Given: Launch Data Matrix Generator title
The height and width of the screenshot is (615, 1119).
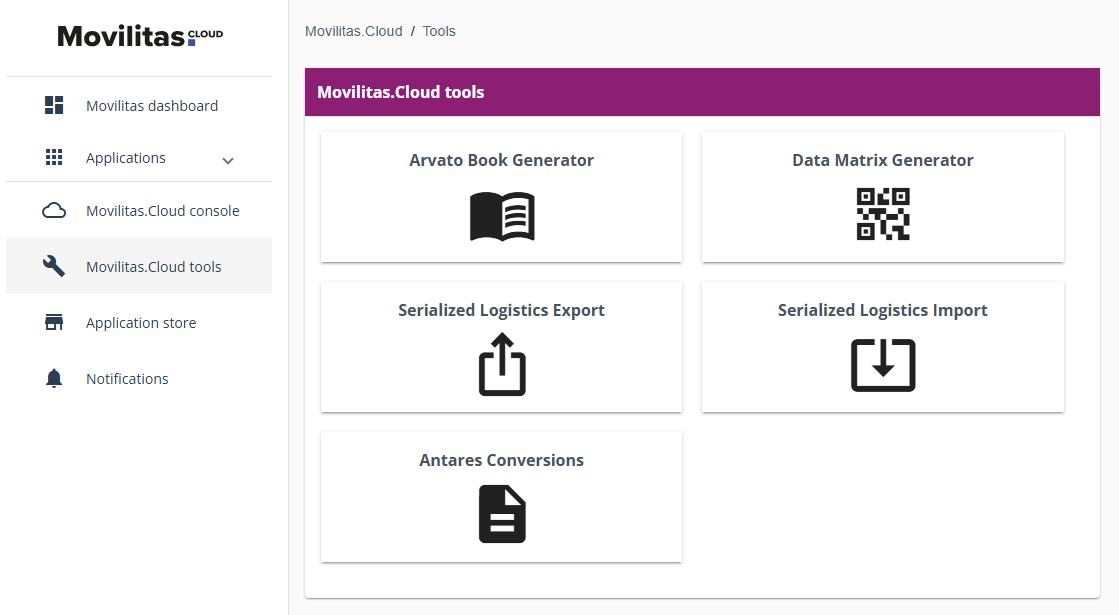Looking at the screenshot, I should click(883, 160).
